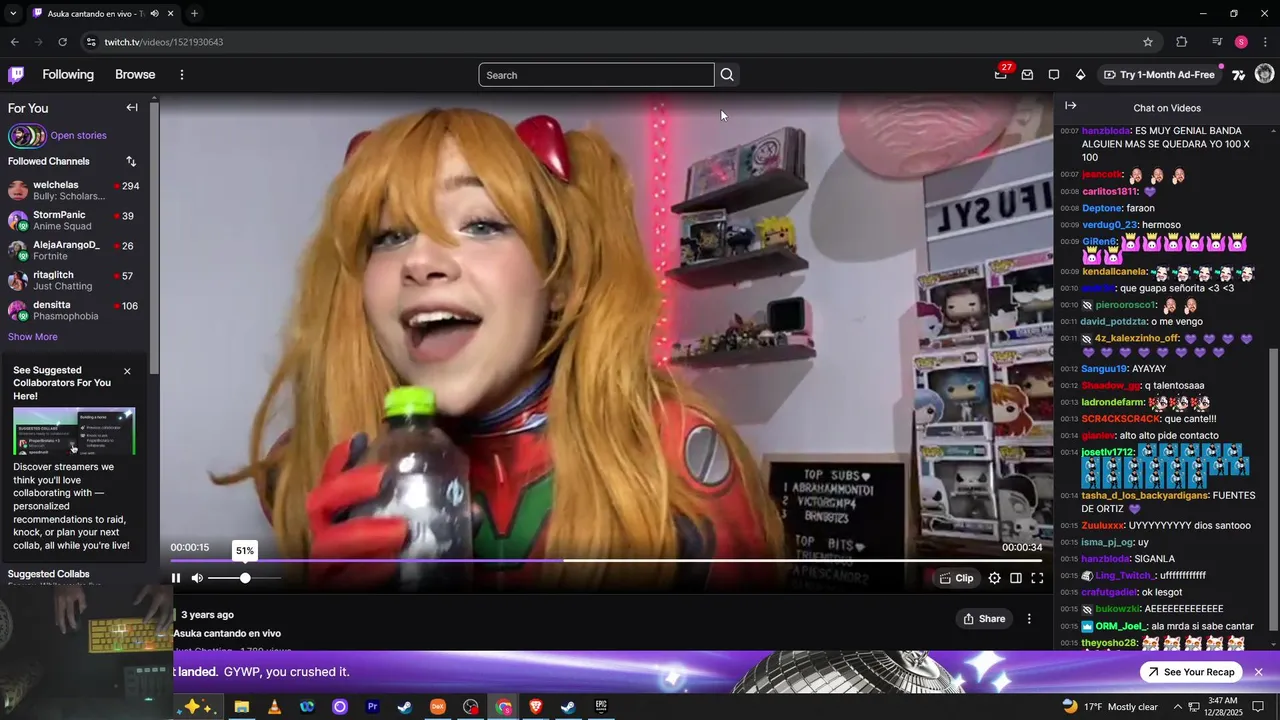Seek on the video progress bar
The image size is (1280, 720).
pyautogui.click(x=606, y=561)
